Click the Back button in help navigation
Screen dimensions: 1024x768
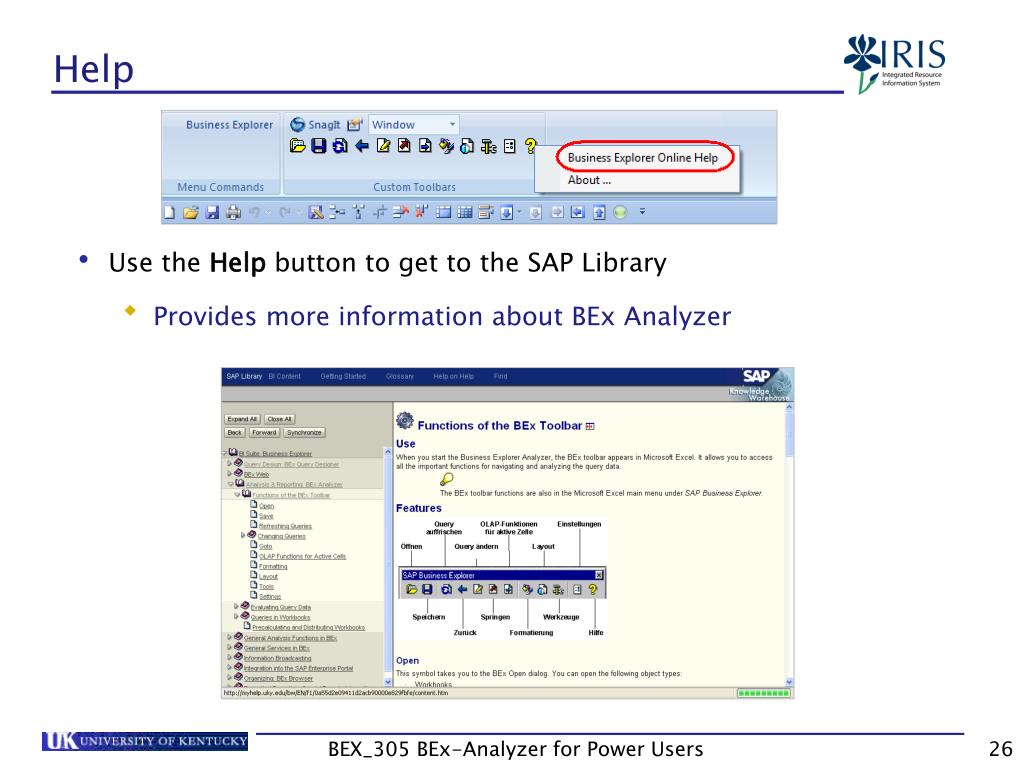(x=234, y=432)
